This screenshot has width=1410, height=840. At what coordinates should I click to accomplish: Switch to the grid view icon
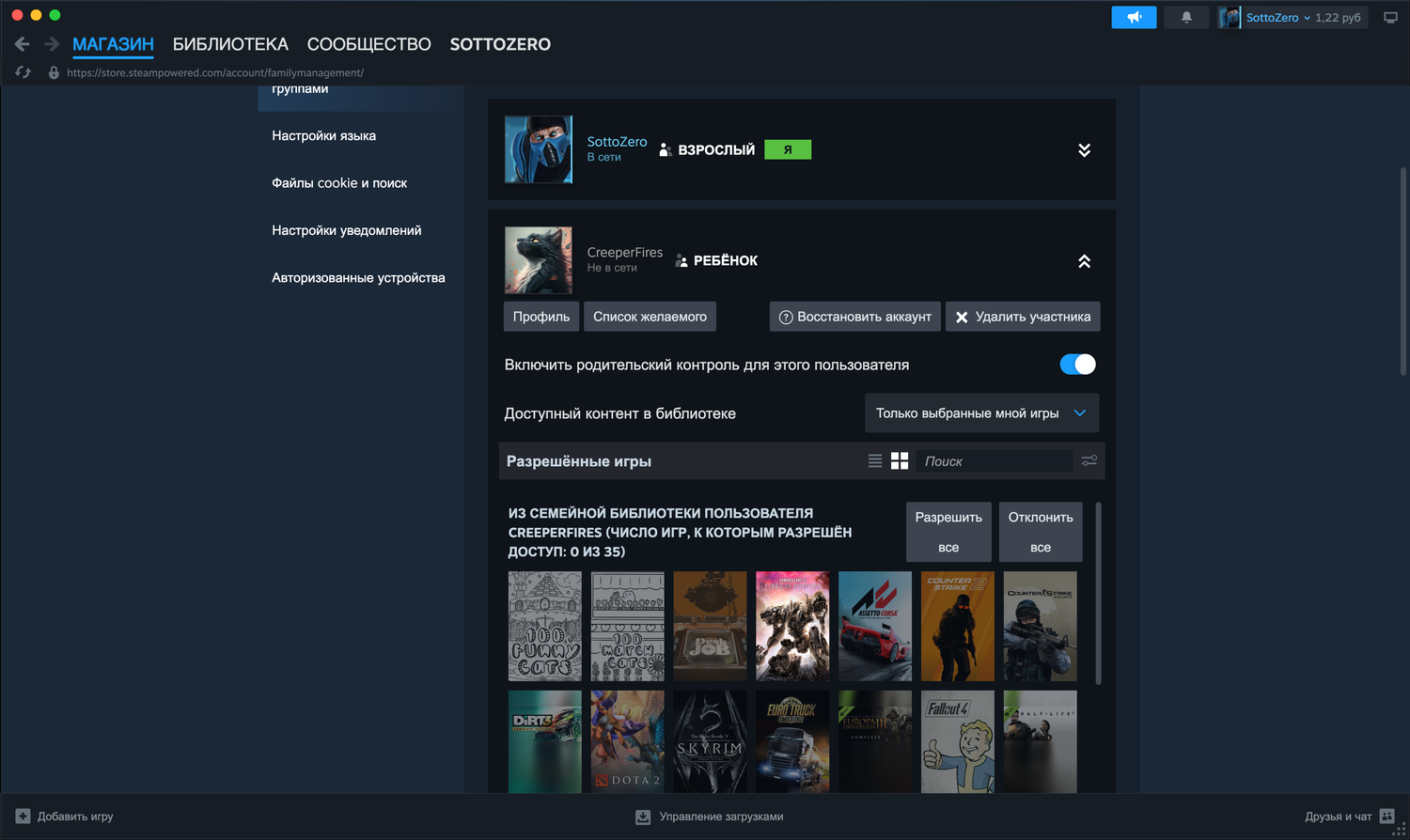pos(900,460)
